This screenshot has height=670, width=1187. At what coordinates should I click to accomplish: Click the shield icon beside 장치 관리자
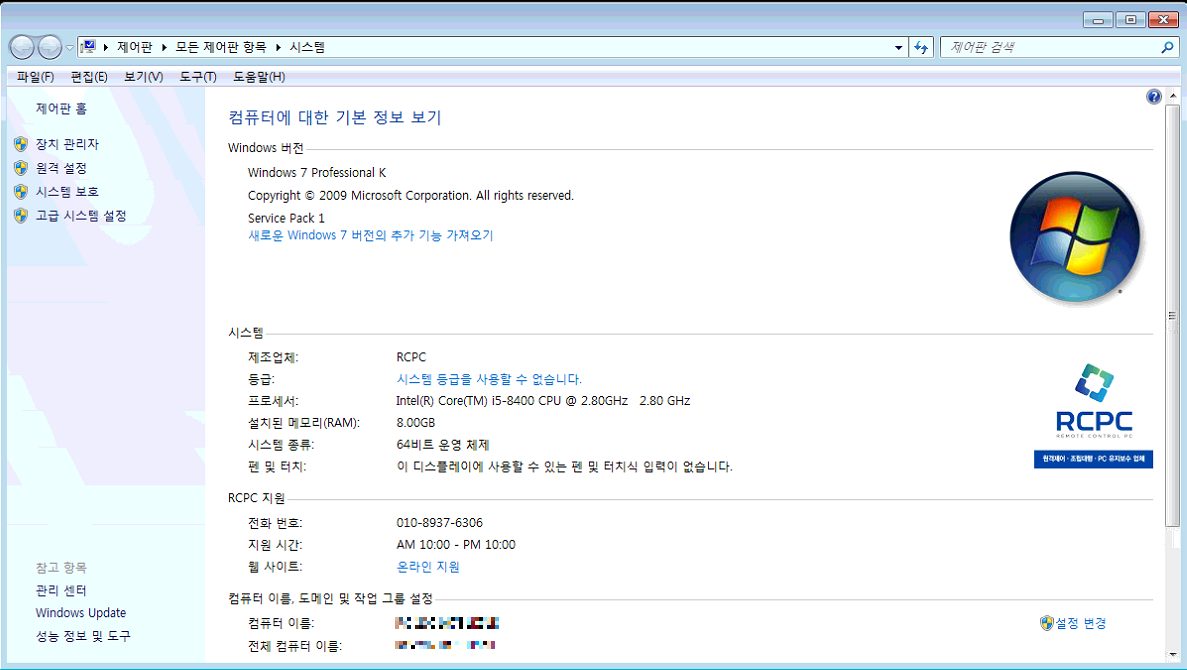coord(21,144)
